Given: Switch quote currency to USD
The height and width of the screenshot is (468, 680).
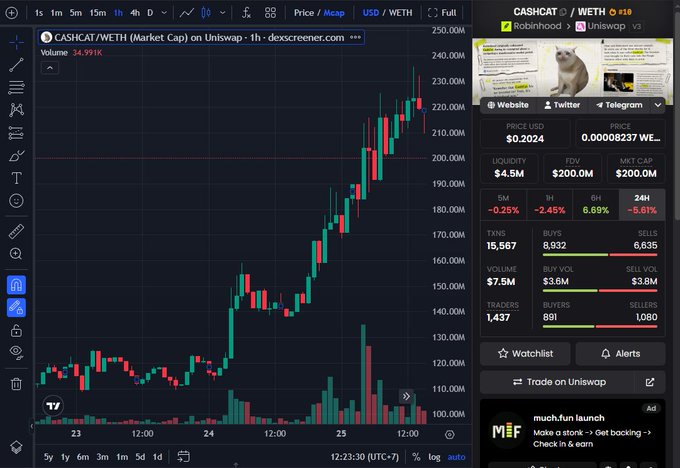Looking at the screenshot, I should tap(370, 13).
